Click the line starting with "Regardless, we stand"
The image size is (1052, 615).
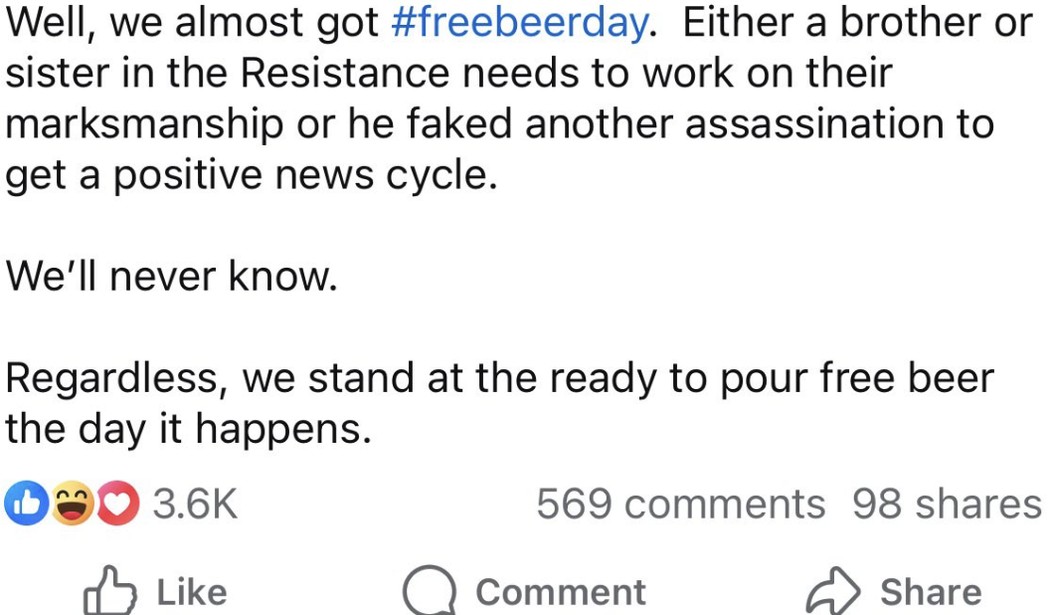click(500, 378)
